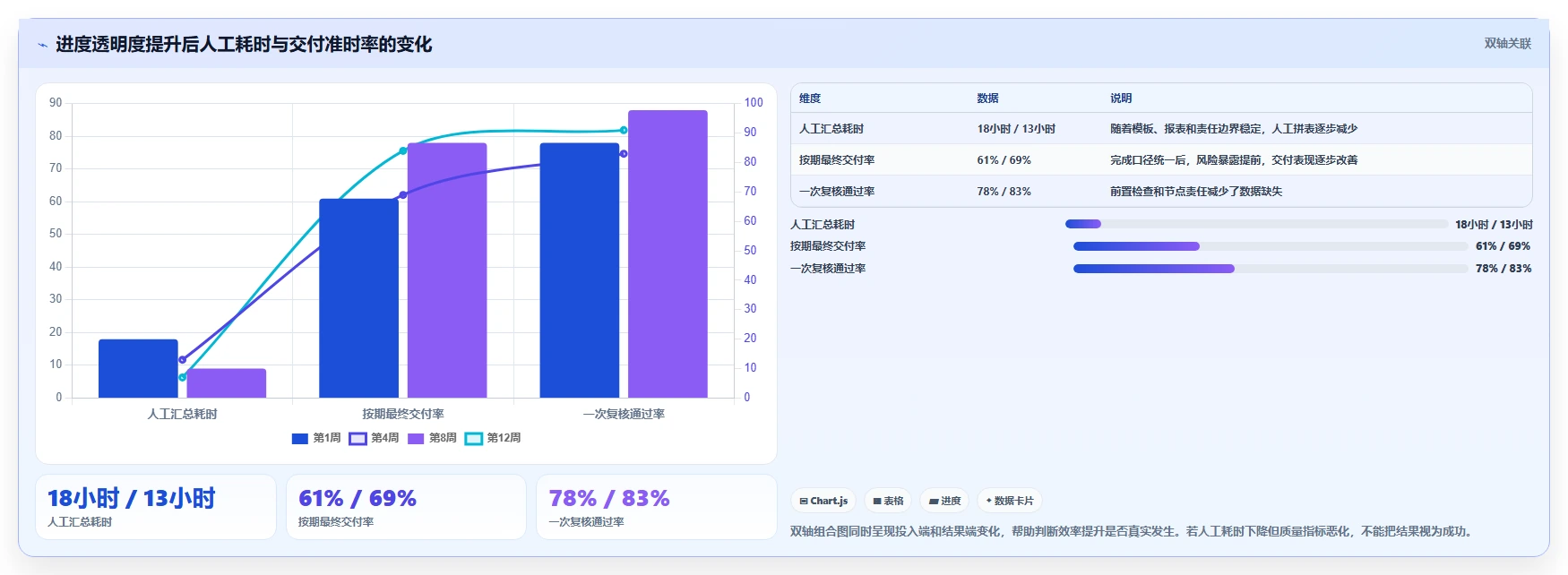Viewport: 1568px width, 575px height.
Task: Open the 18小时 / 13小时 stat card
Action: (x=156, y=507)
